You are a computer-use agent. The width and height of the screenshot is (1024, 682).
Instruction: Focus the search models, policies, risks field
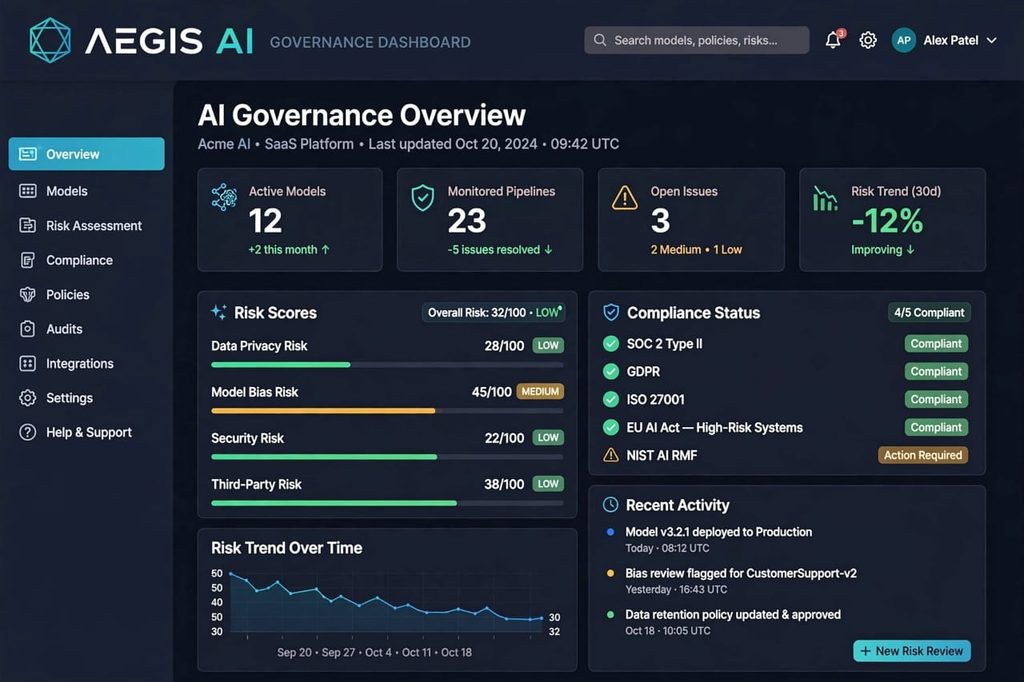click(697, 41)
